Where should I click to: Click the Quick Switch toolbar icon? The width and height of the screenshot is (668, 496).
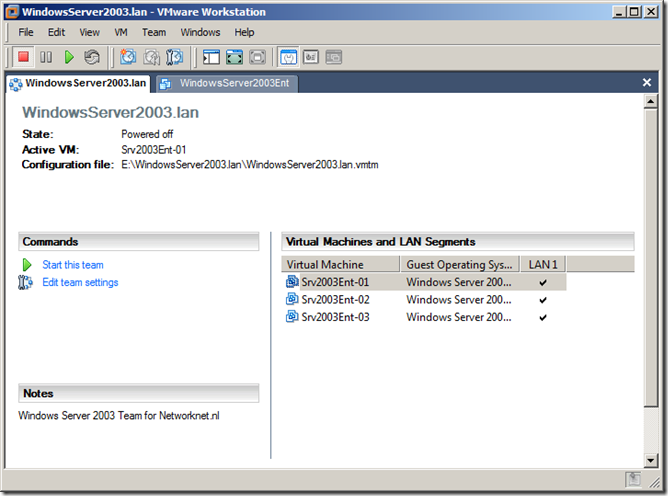click(x=257, y=57)
